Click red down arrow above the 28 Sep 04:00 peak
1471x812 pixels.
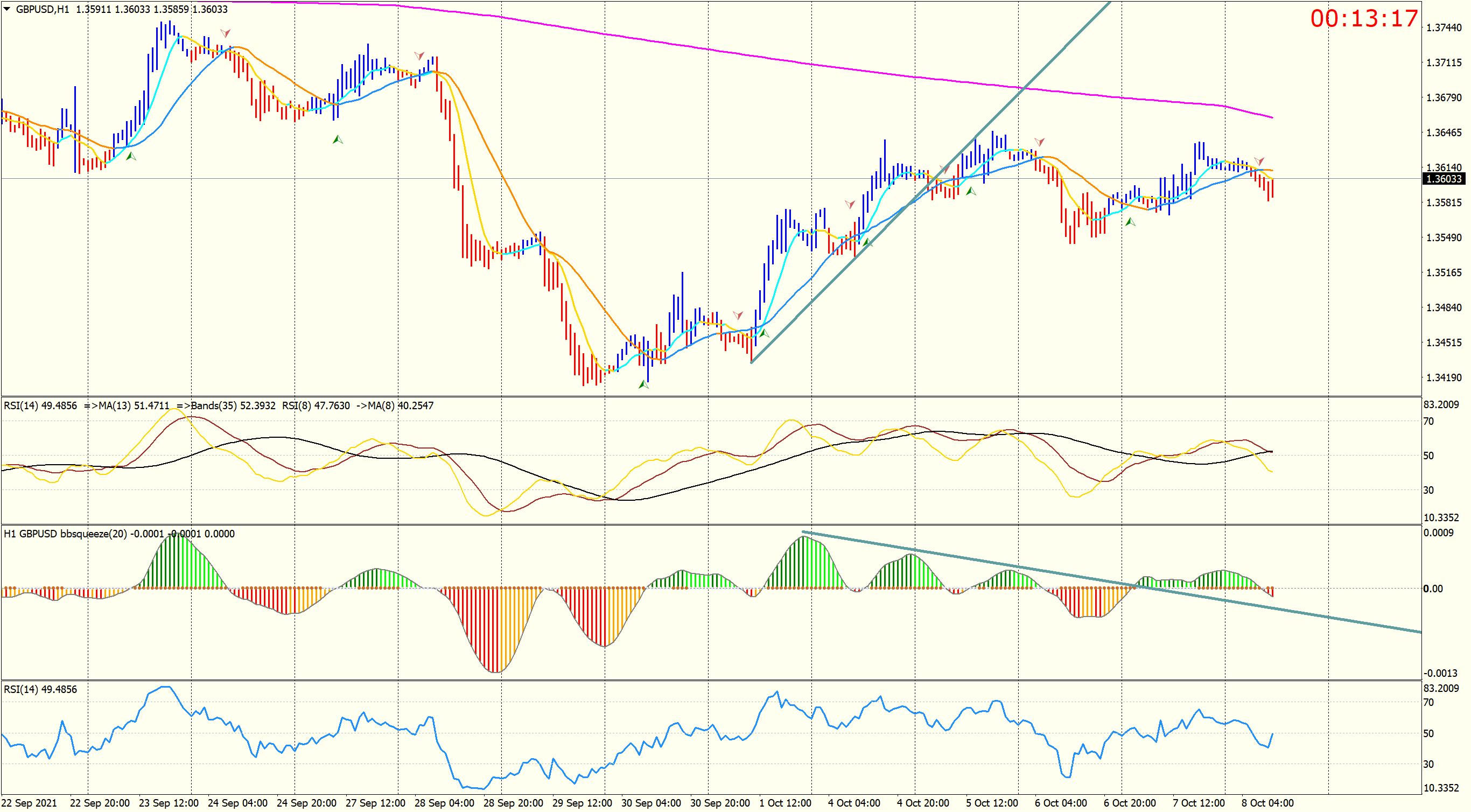click(x=419, y=55)
